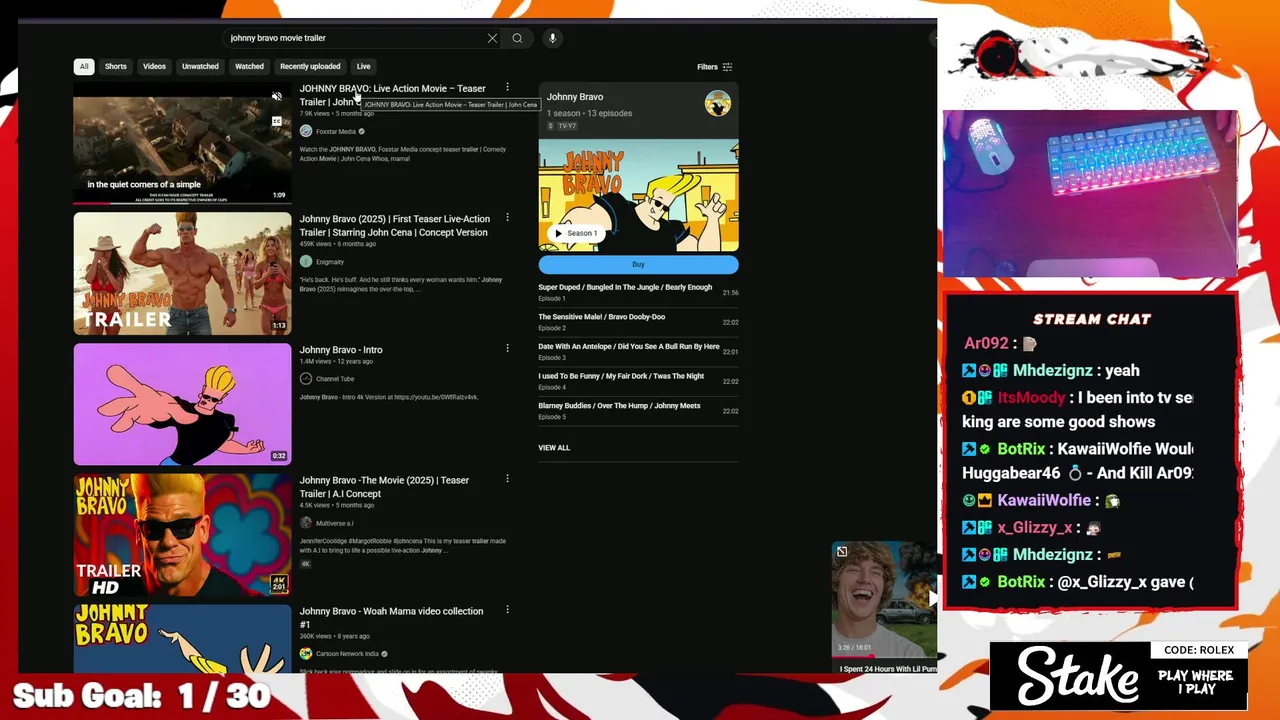Click the Foxstar Media channel name
The height and width of the screenshot is (720, 1280).
click(x=336, y=132)
